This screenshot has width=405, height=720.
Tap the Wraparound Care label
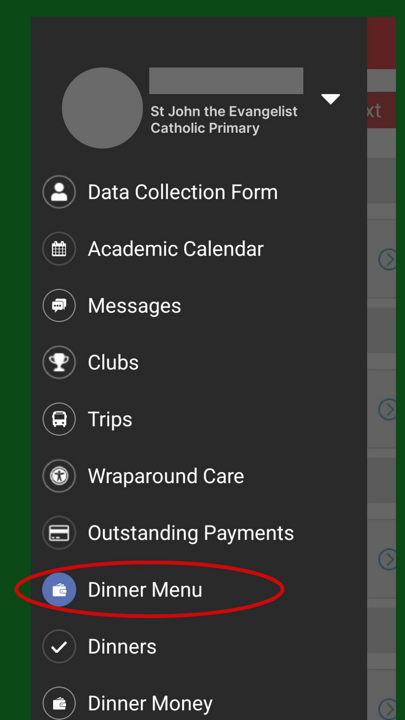166,476
